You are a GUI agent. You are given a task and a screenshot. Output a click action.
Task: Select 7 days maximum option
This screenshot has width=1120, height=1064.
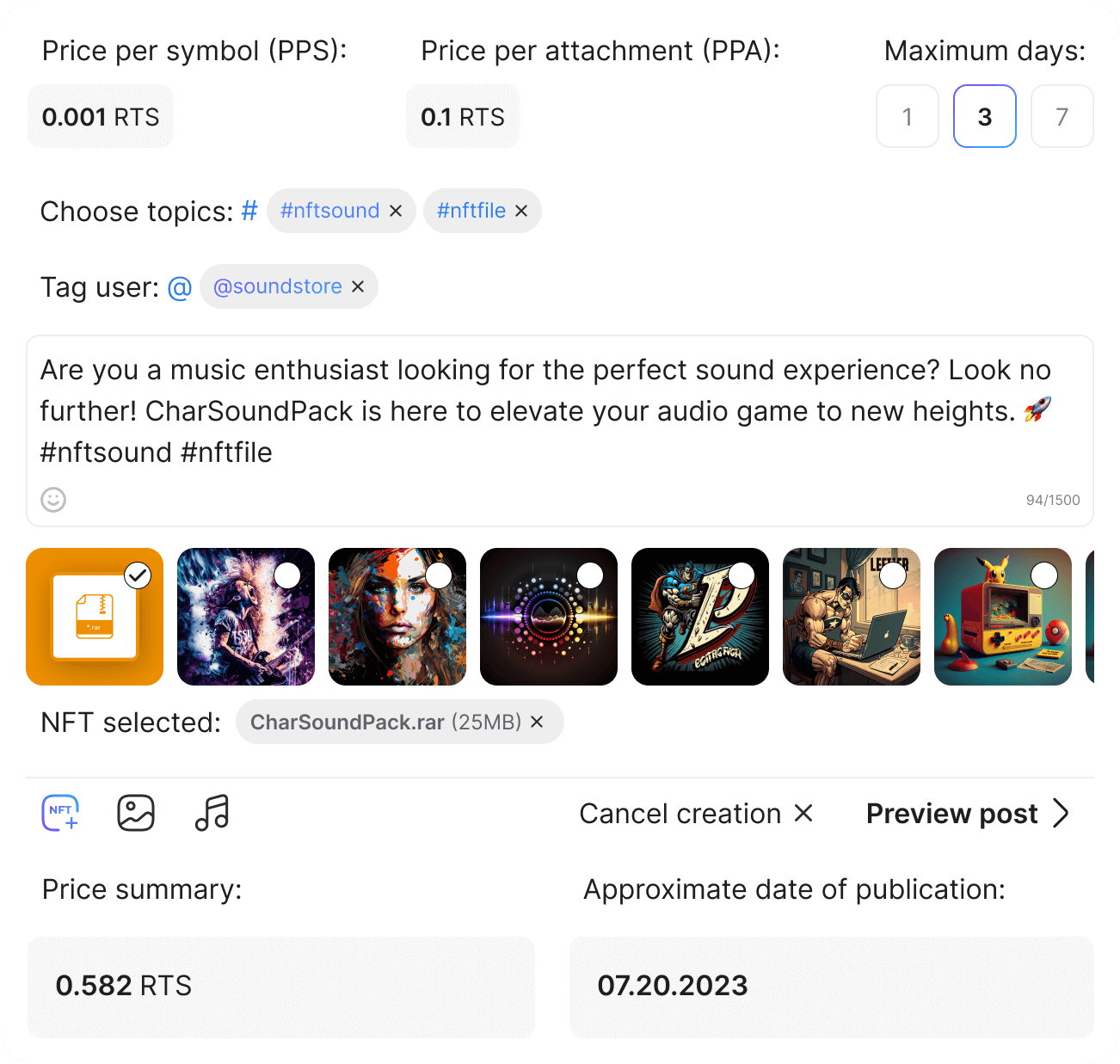pyautogui.click(x=1062, y=116)
